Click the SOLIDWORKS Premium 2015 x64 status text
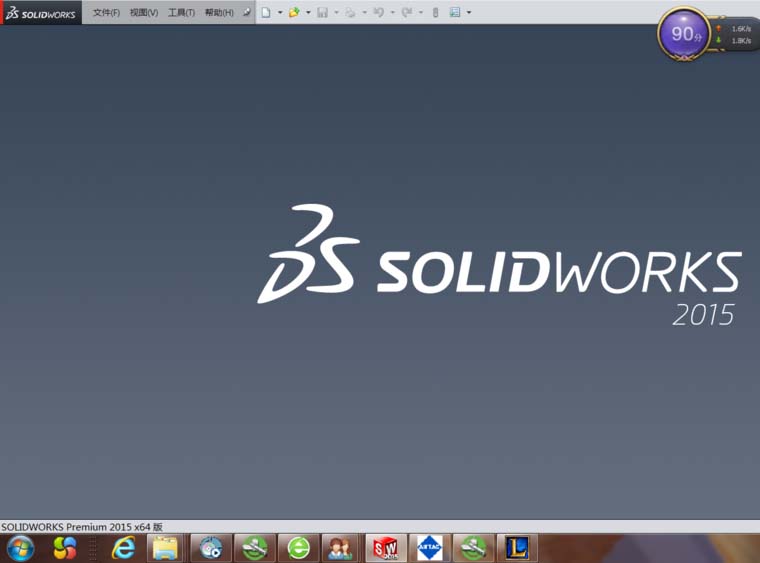Viewport: 760px width, 563px height. [x=81, y=527]
